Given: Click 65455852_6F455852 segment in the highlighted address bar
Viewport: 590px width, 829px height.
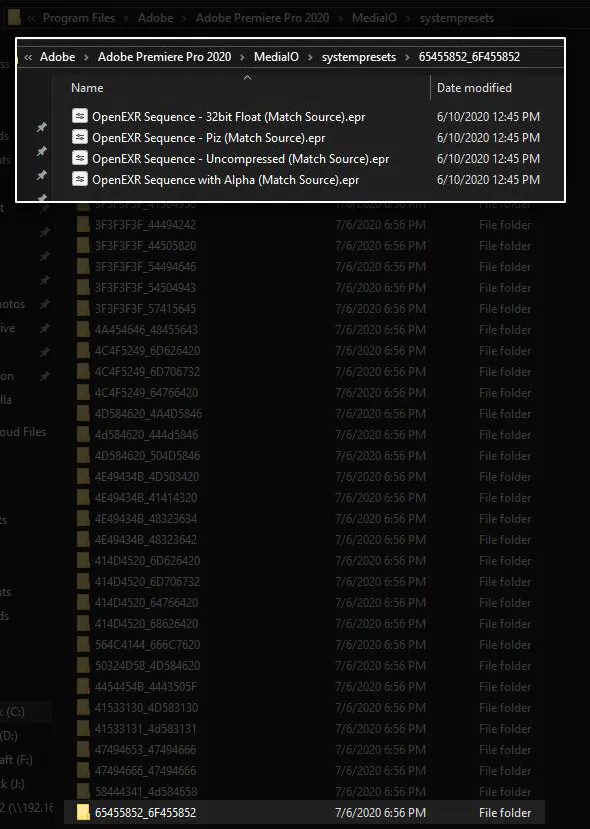Looking at the screenshot, I should coord(469,57).
